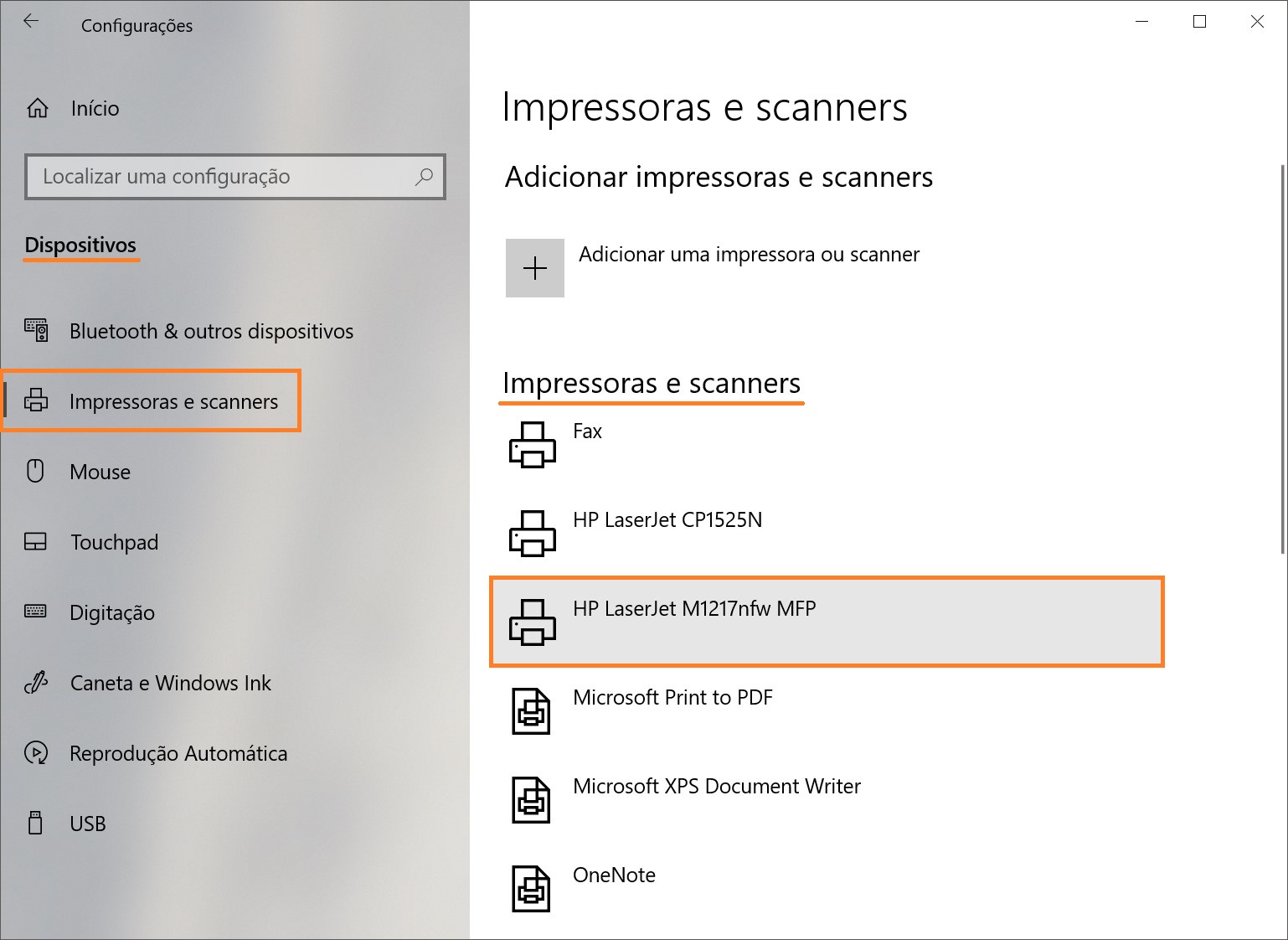Click the Impressoras e scanners sidebar icon
The height and width of the screenshot is (940, 1288).
coord(36,400)
